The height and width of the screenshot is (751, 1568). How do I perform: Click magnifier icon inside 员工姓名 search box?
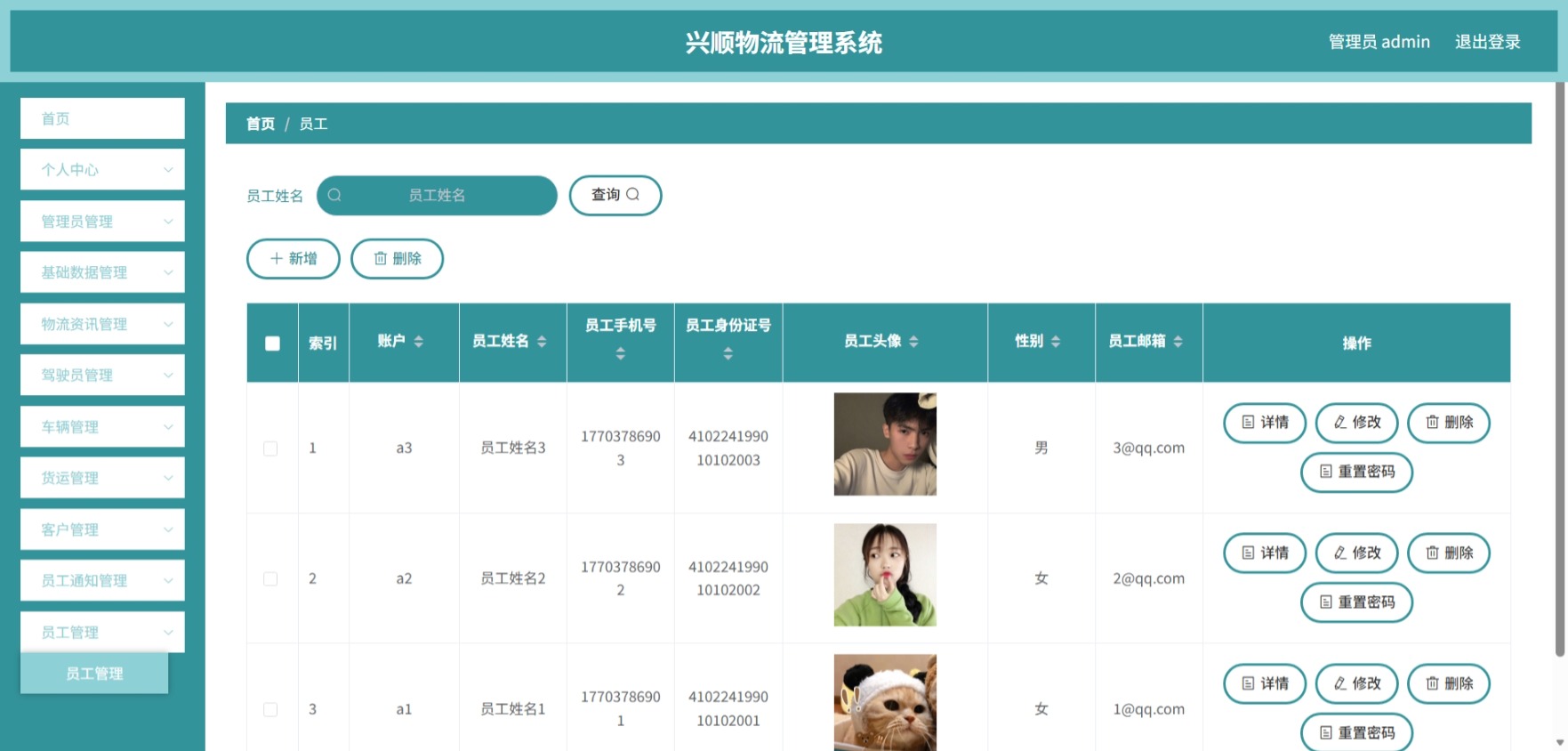pyautogui.click(x=334, y=195)
